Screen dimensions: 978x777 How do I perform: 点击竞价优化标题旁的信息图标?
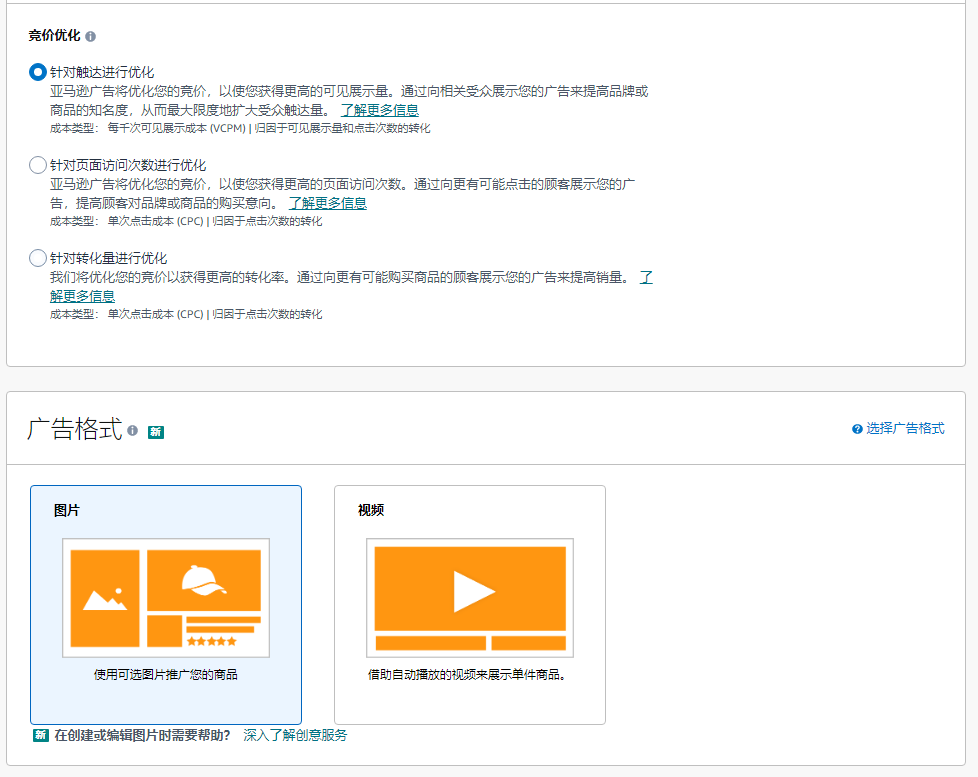(x=91, y=36)
